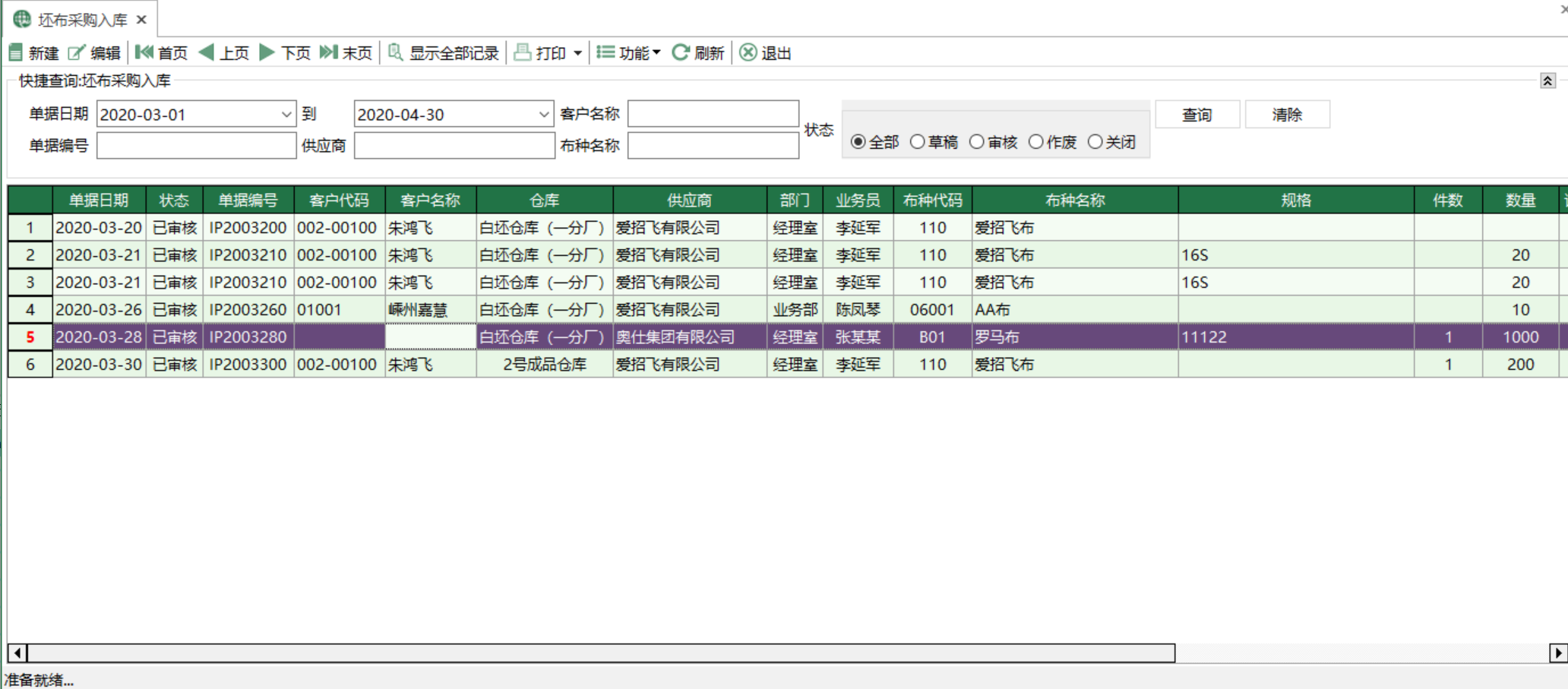Go to next page 下页
The image size is (1568, 689).
click(286, 52)
